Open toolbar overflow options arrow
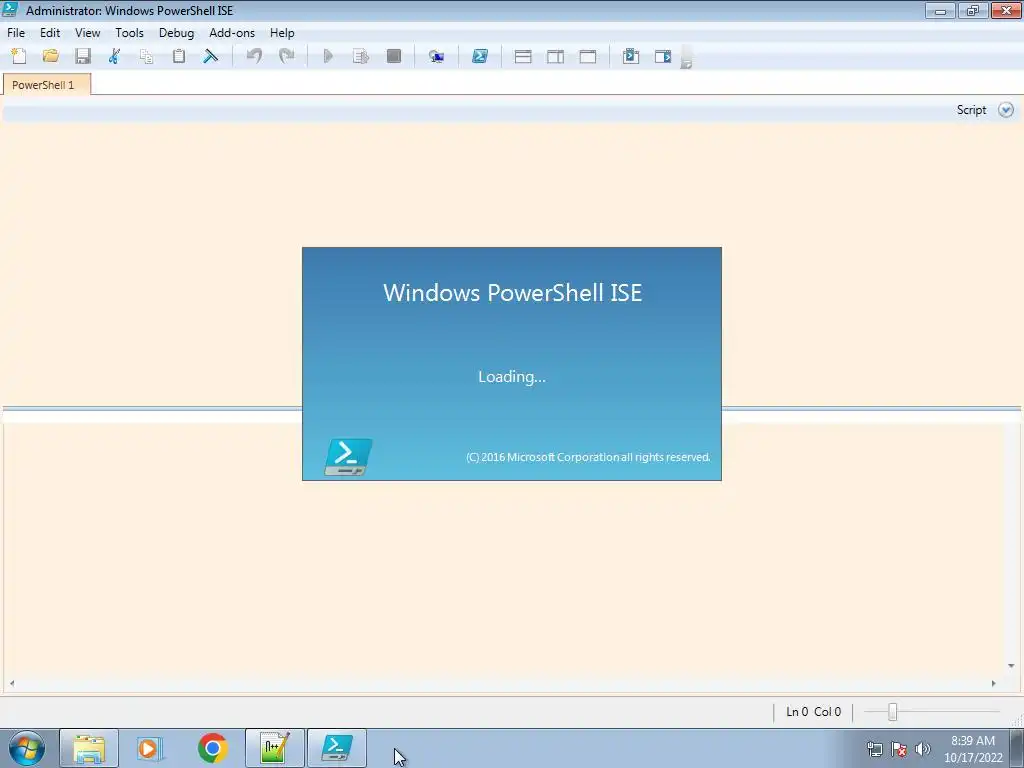This screenshot has width=1024, height=768. tap(686, 57)
